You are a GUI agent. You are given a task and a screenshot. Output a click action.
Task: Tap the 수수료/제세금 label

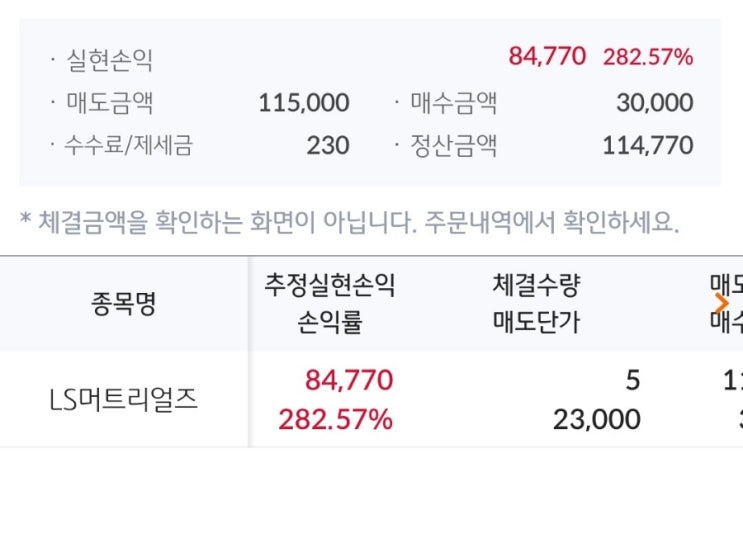pos(127,146)
